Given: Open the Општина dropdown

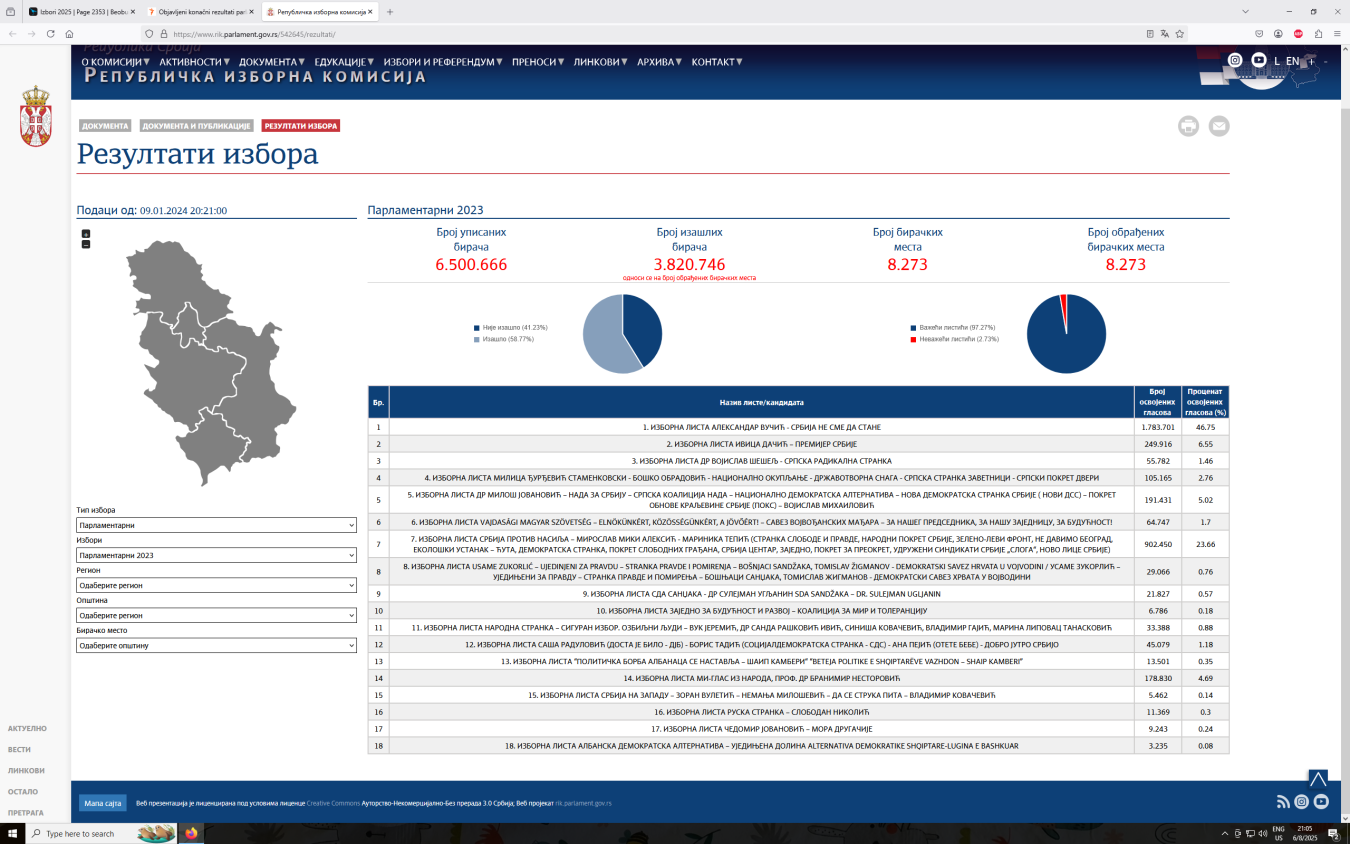Looking at the screenshot, I should [x=216, y=615].
